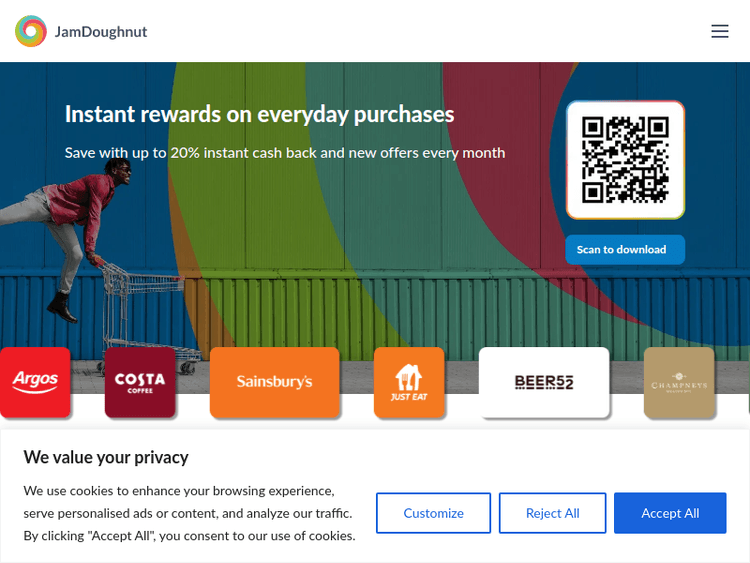Select the Beer52 brand tile
Image resolution: width=750 pixels, height=563 pixels.
click(544, 382)
